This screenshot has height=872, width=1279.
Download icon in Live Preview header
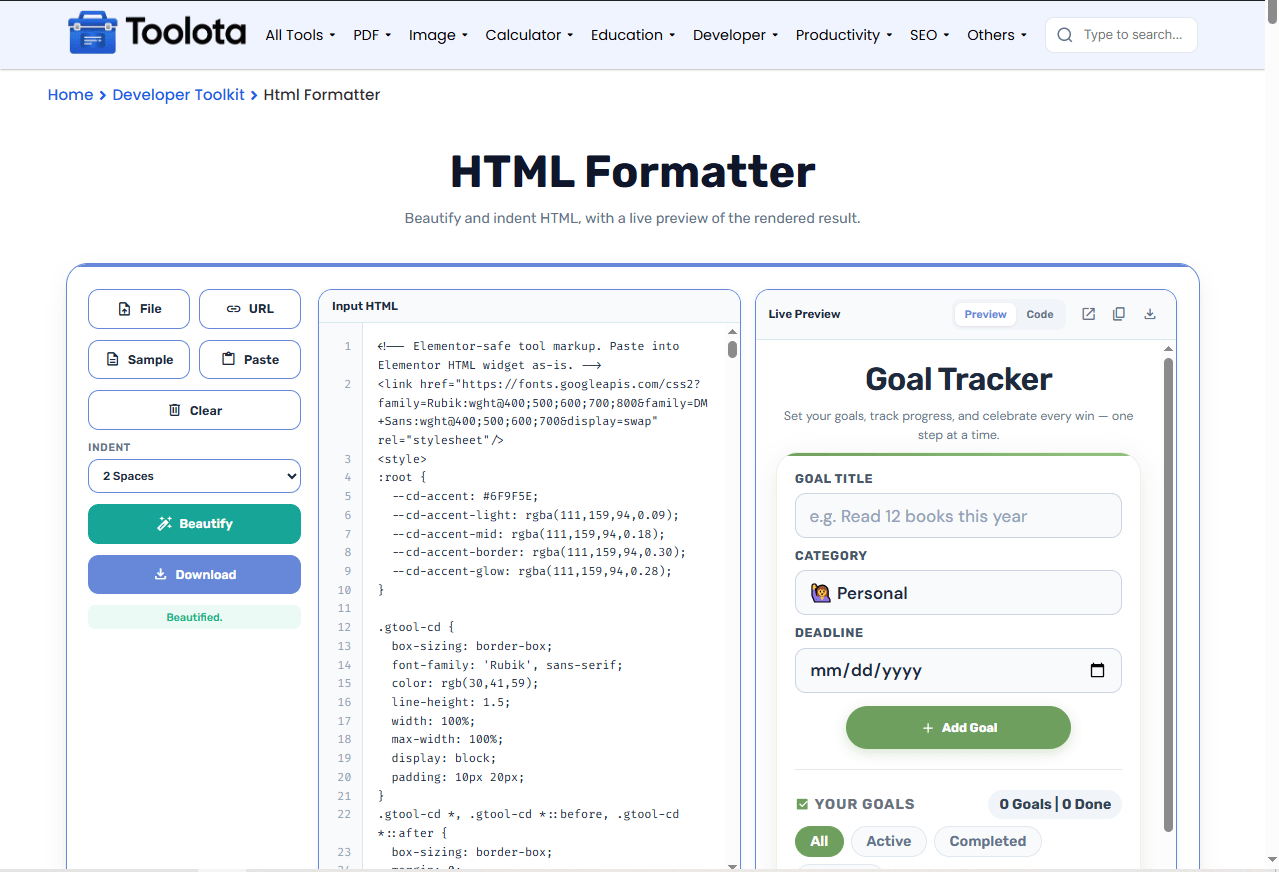coord(1150,314)
